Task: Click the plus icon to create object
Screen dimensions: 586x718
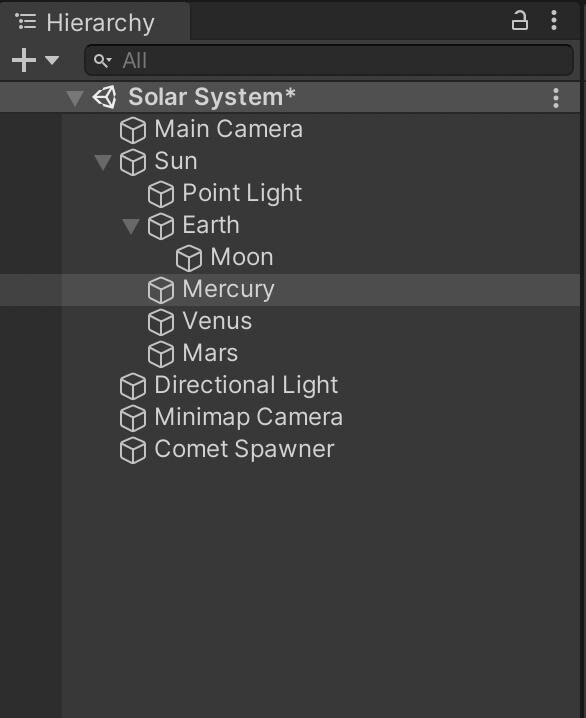Action: (24, 60)
